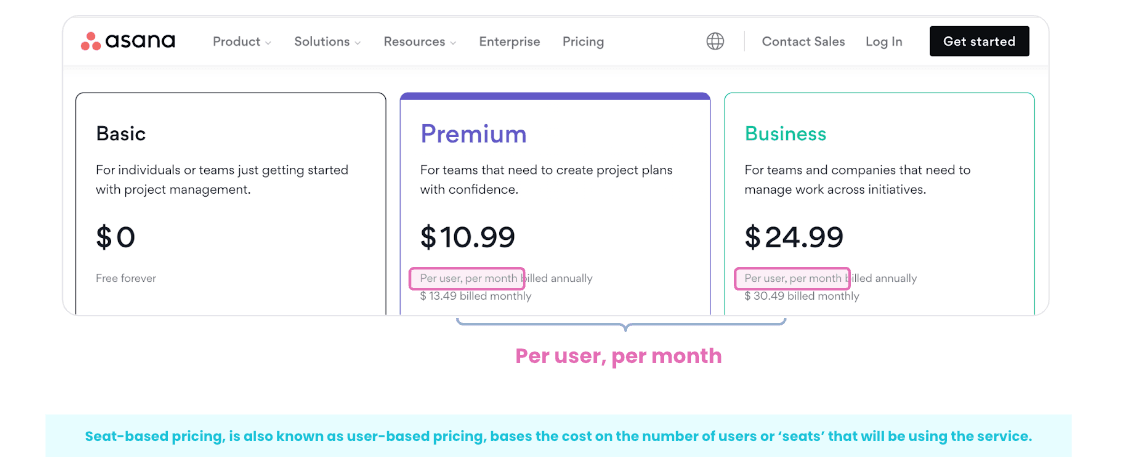The image size is (1139, 476).
Task: Go to the Pricing page
Action: tap(583, 42)
